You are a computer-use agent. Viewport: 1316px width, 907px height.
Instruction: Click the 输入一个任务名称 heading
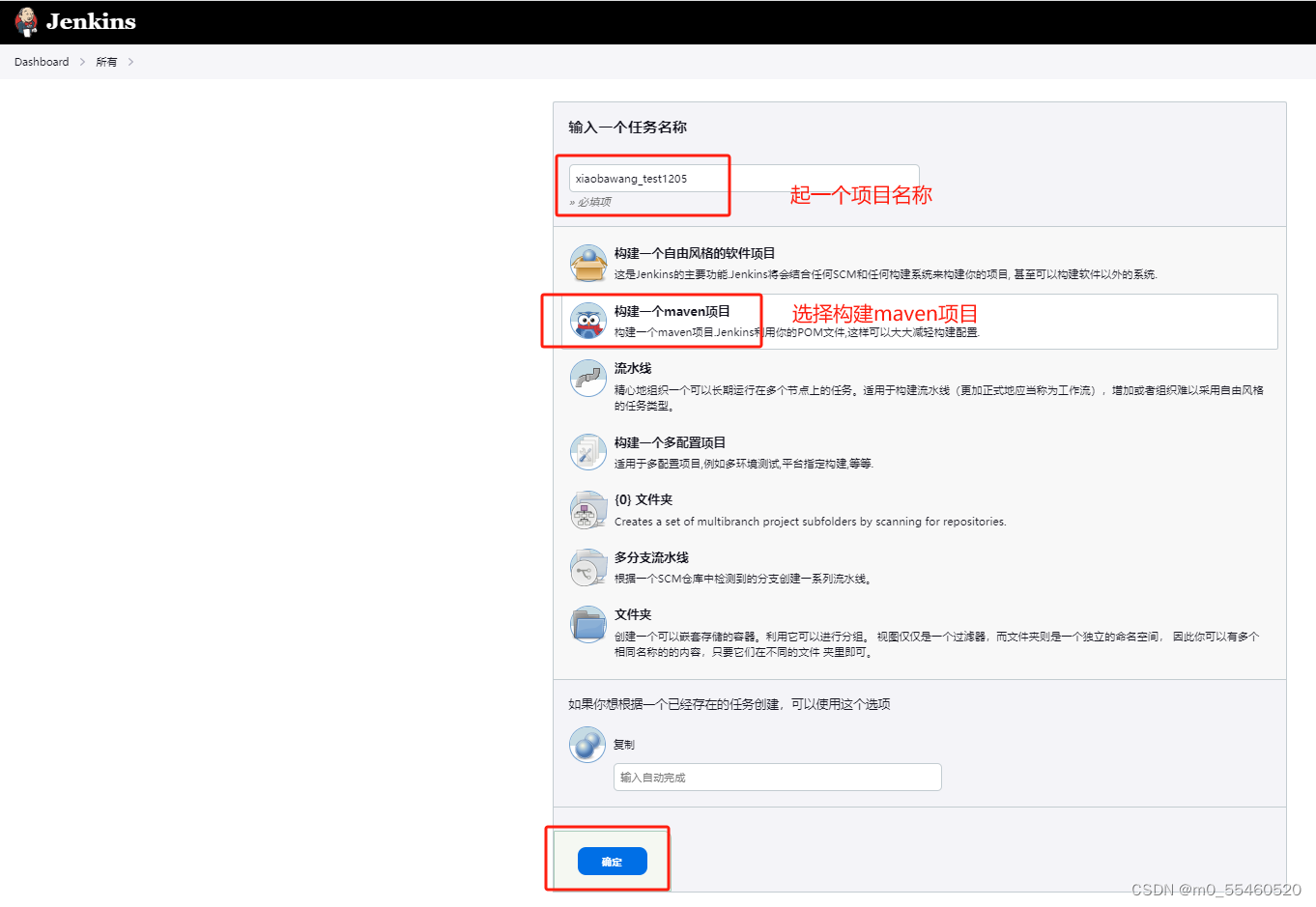[x=628, y=128]
